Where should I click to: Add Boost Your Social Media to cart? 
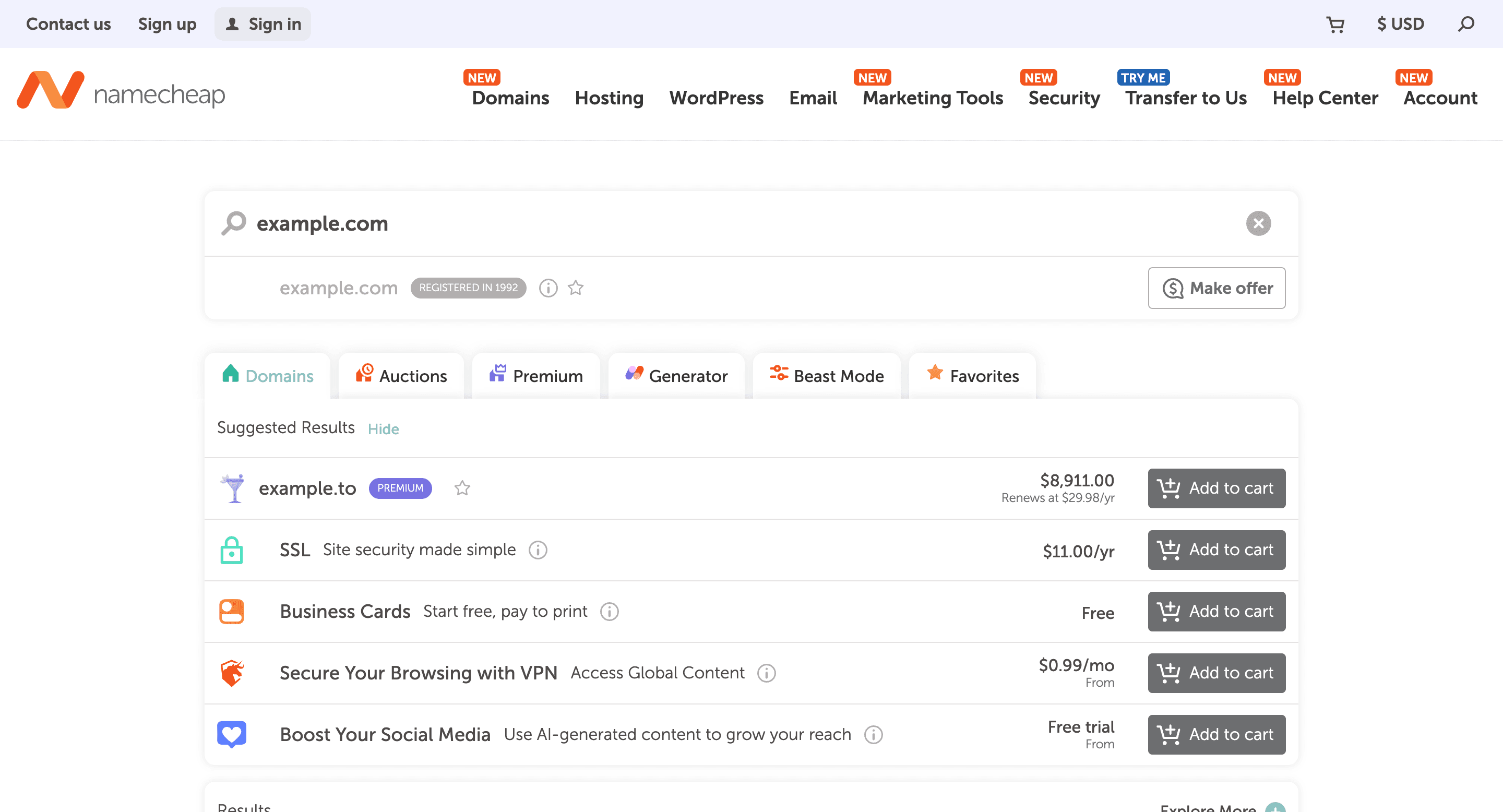click(1216, 735)
